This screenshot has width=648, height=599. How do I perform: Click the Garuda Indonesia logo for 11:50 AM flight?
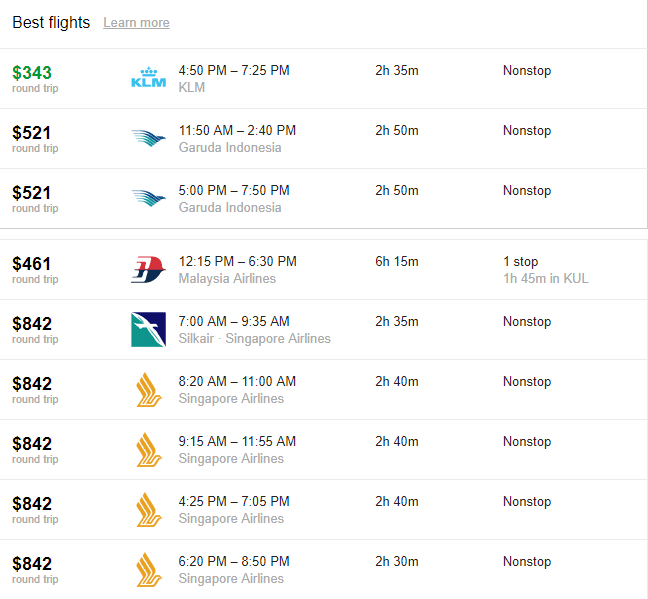click(x=148, y=138)
